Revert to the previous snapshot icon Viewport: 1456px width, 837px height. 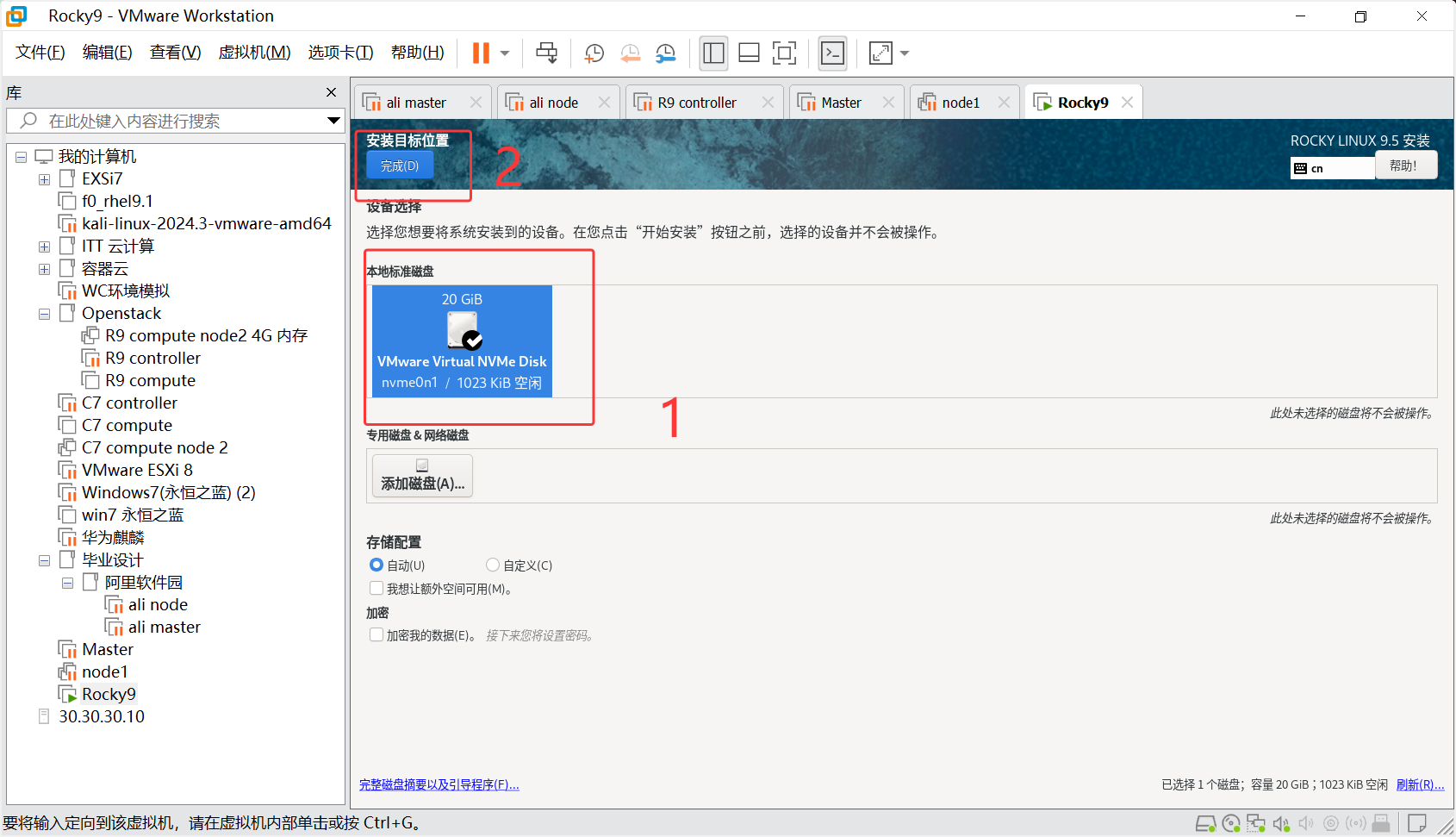[x=630, y=53]
